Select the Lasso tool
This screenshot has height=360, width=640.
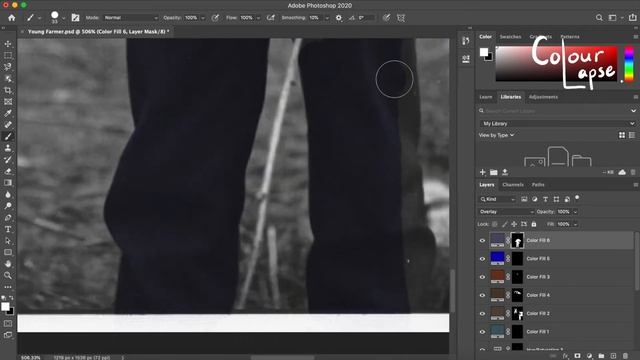pos(8,67)
